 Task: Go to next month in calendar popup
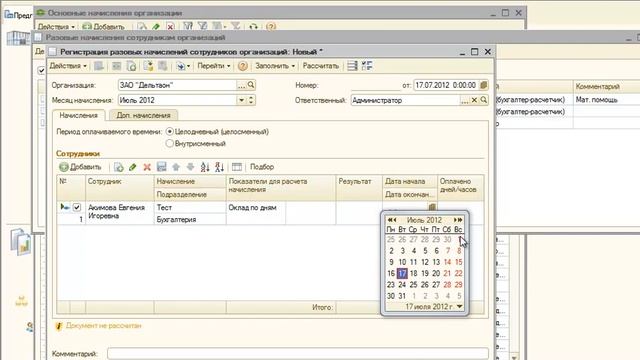[456, 220]
